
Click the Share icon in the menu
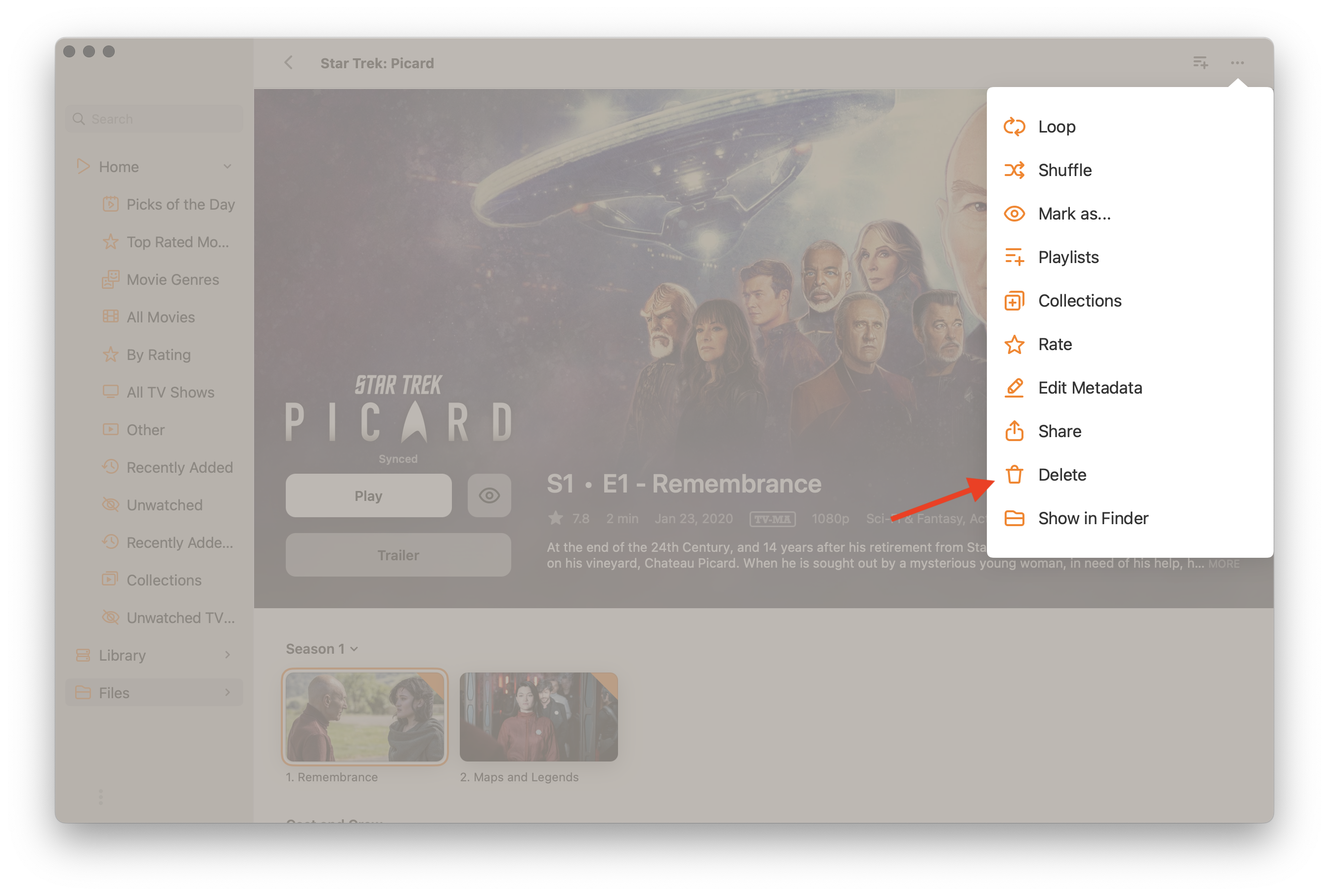(1014, 431)
